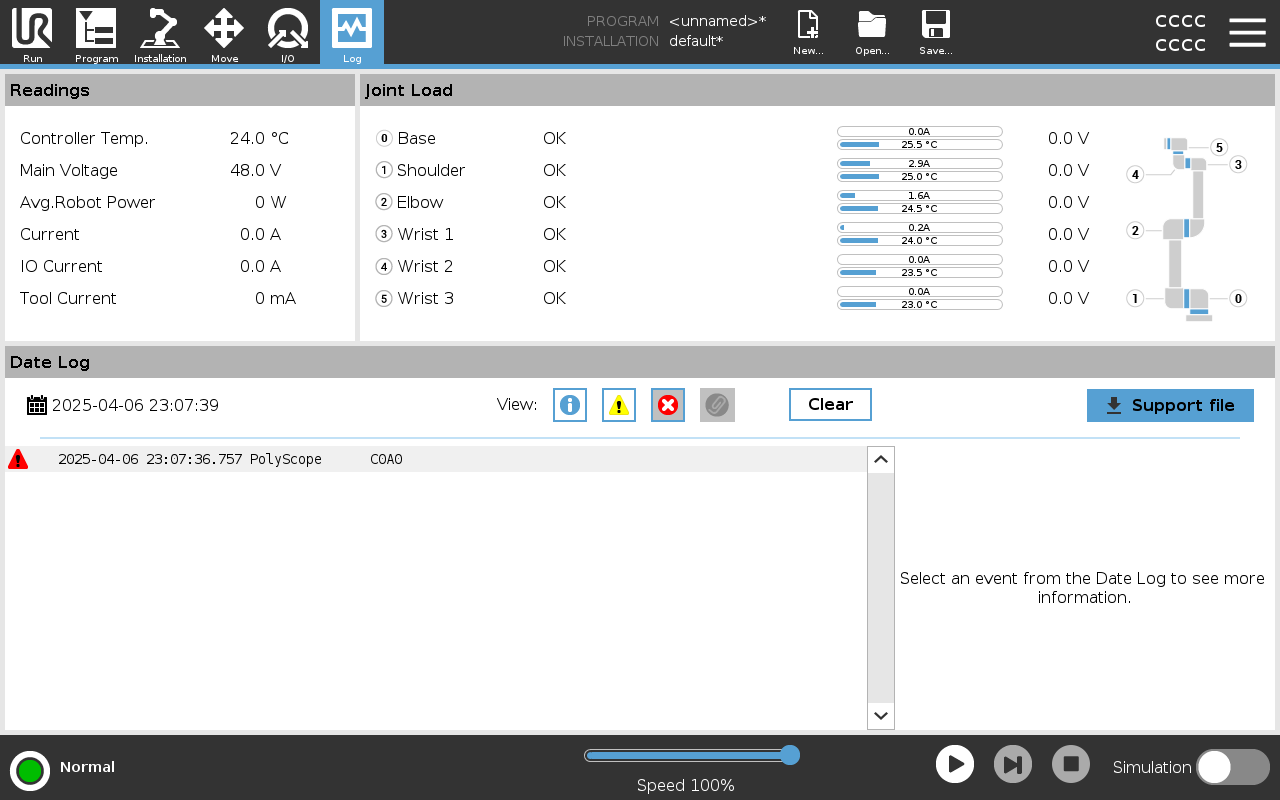Open the I/O screen icon
The width and height of the screenshot is (1280, 800).
click(x=288, y=33)
